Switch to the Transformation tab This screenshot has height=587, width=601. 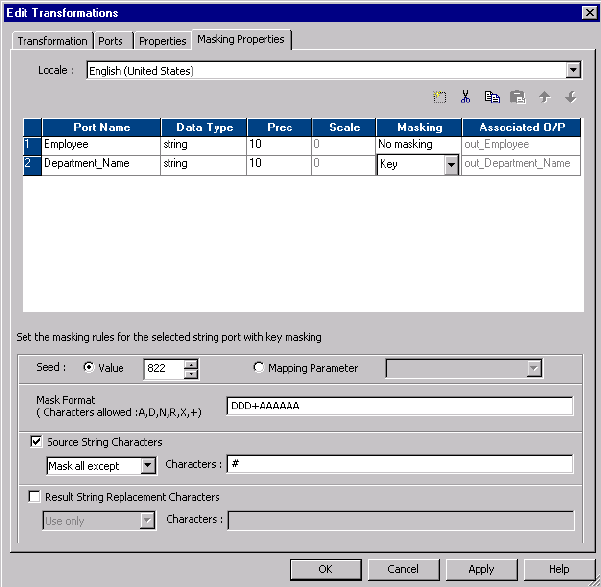[x=53, y=41]
